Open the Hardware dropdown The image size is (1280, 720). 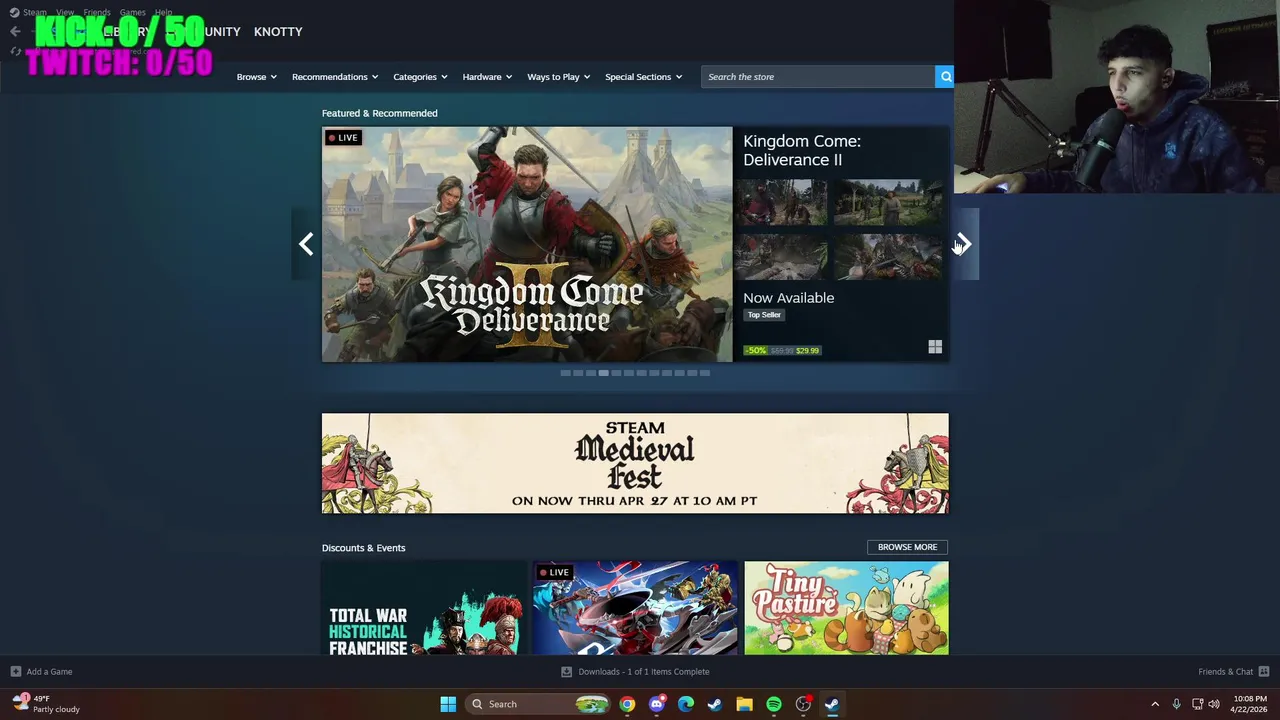click(487, 77)
